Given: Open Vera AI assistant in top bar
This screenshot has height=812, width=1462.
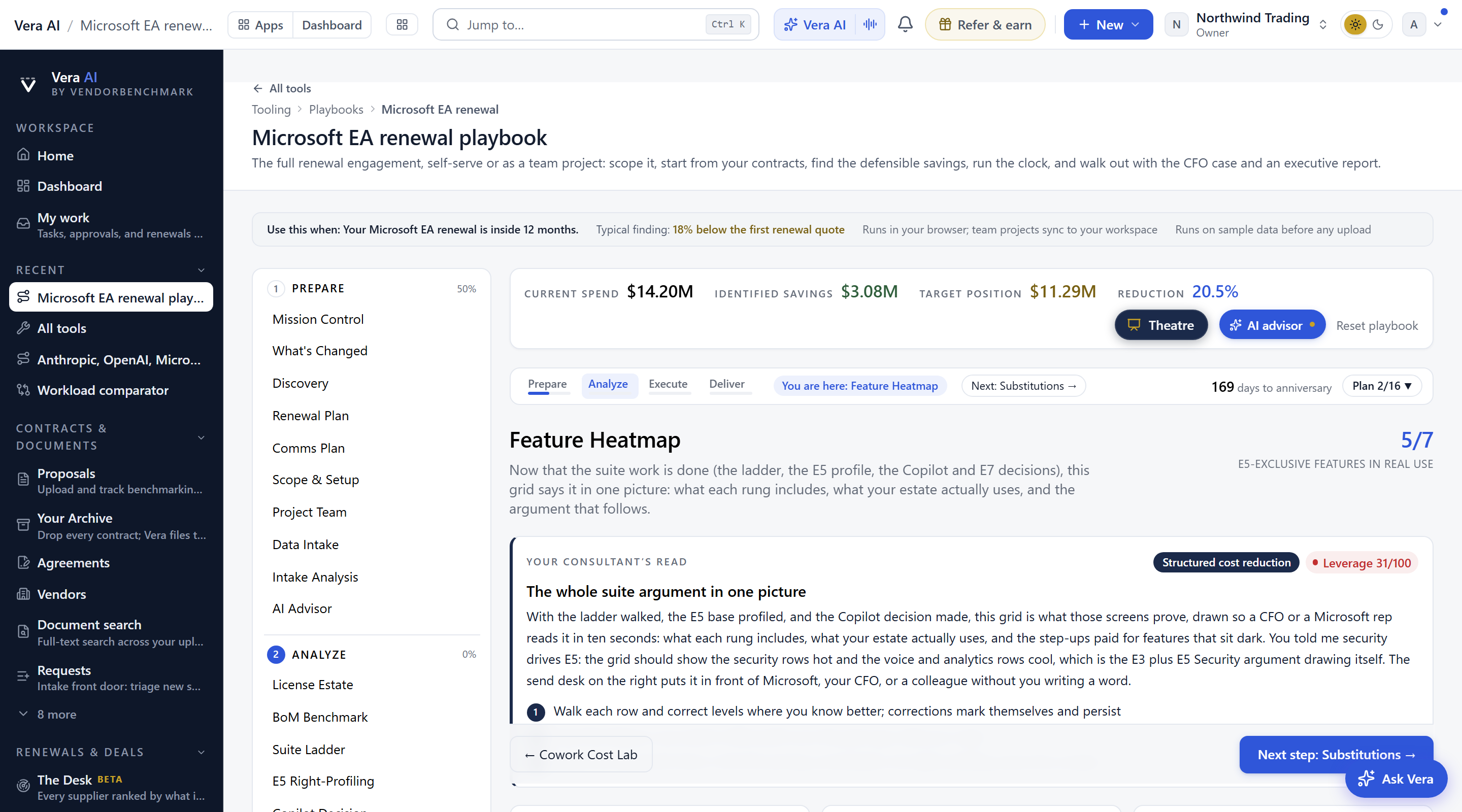Looking at the screenshot, I should coord(815,24).
